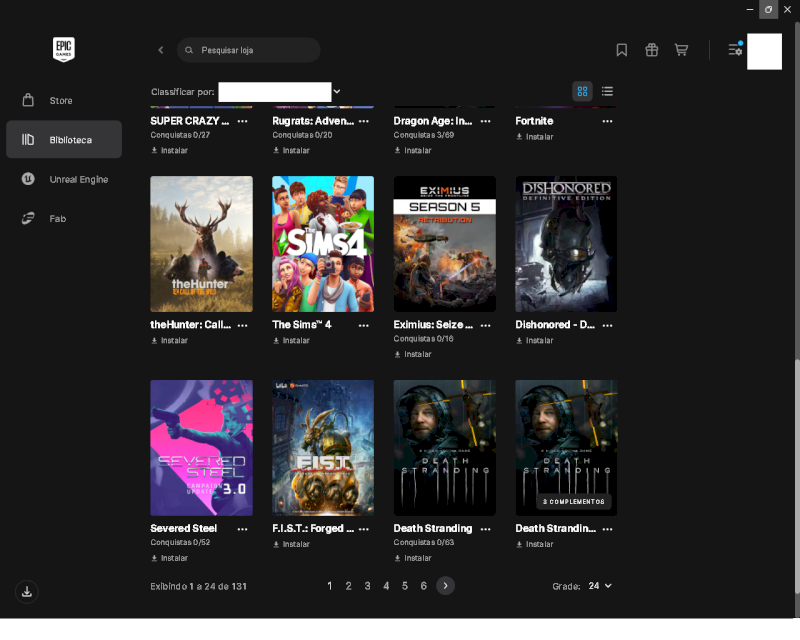800x640 pixels.
Task: Click Instalar under The Sims 4
Action: coord(291,340)
